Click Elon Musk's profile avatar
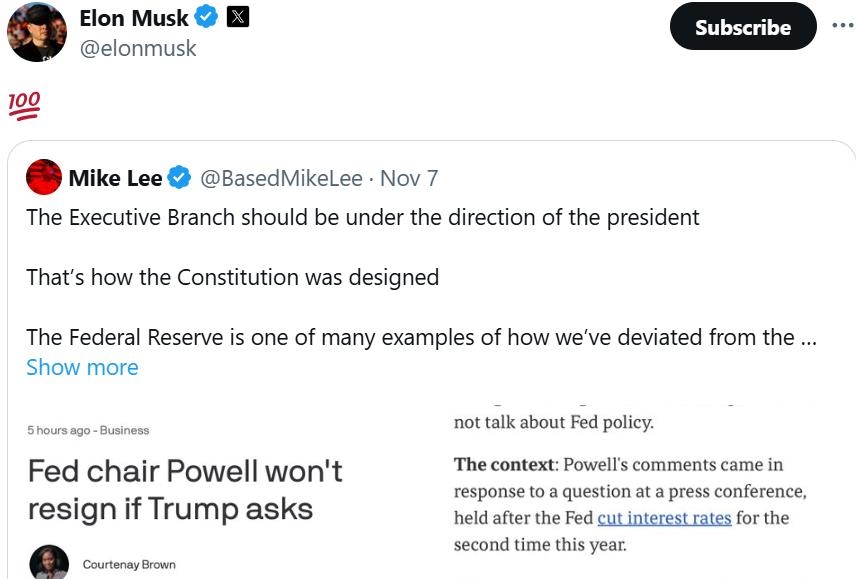Image resolution: width=859 pixels, height=579 pixels. point(37,31)
